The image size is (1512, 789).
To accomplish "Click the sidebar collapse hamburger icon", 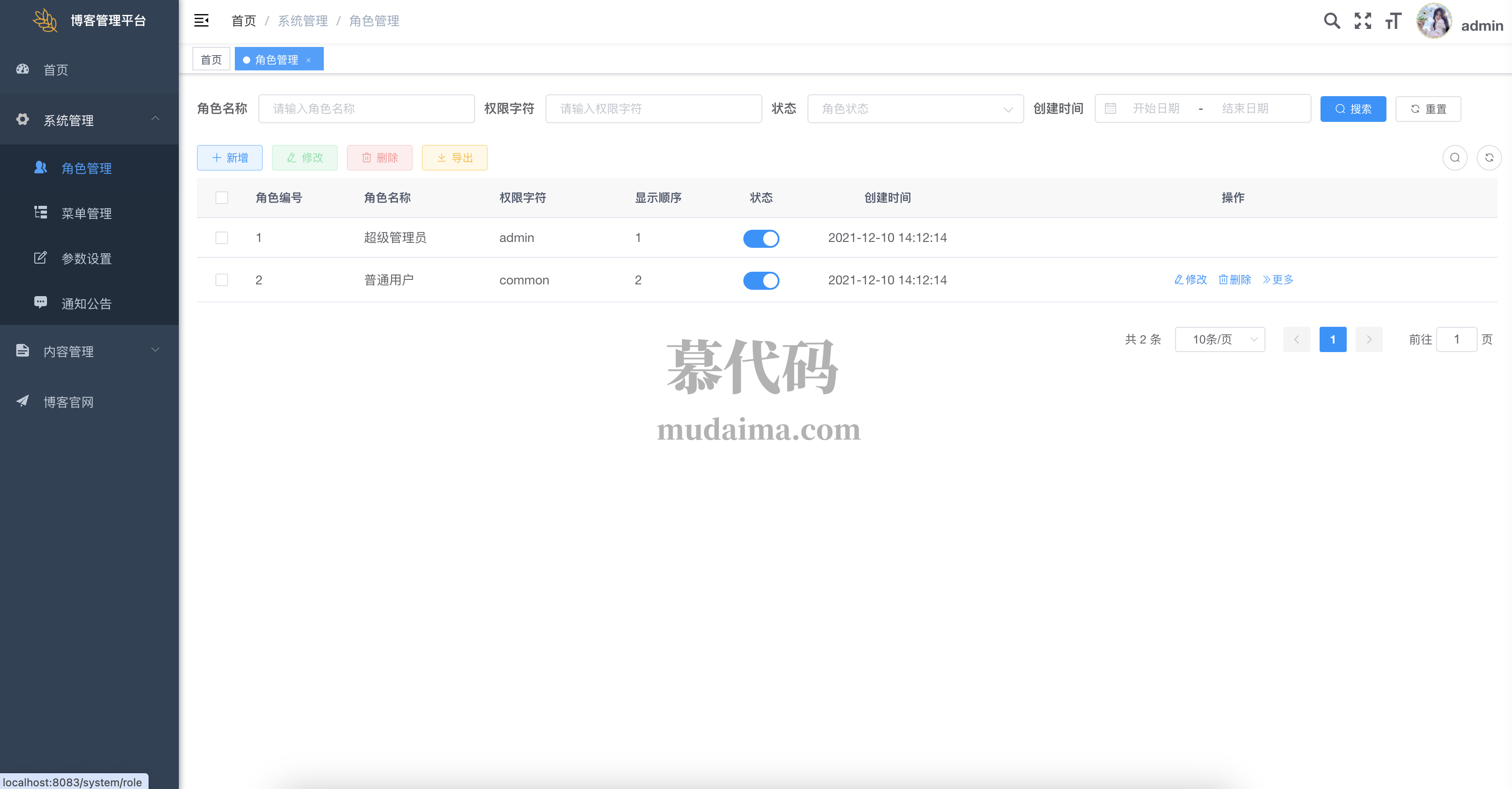I will (201, 21).
